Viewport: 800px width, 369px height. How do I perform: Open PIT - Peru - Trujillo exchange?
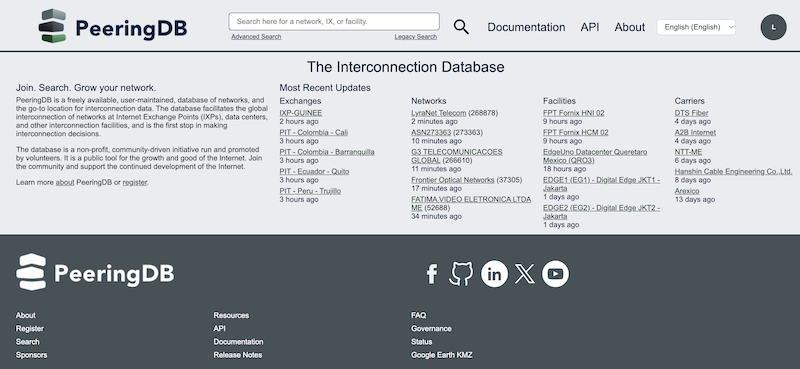(x=310, y=191)
